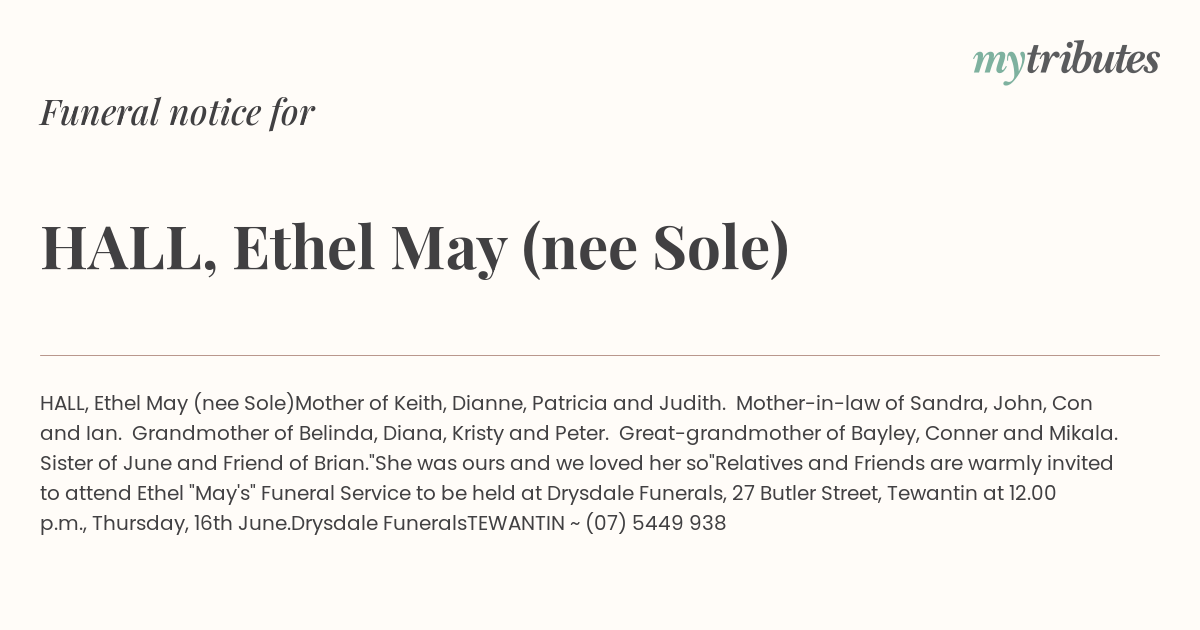This screenshot has width=1200, height=630.
Task: Click the mytributes logo
Action: point(1066,61)
